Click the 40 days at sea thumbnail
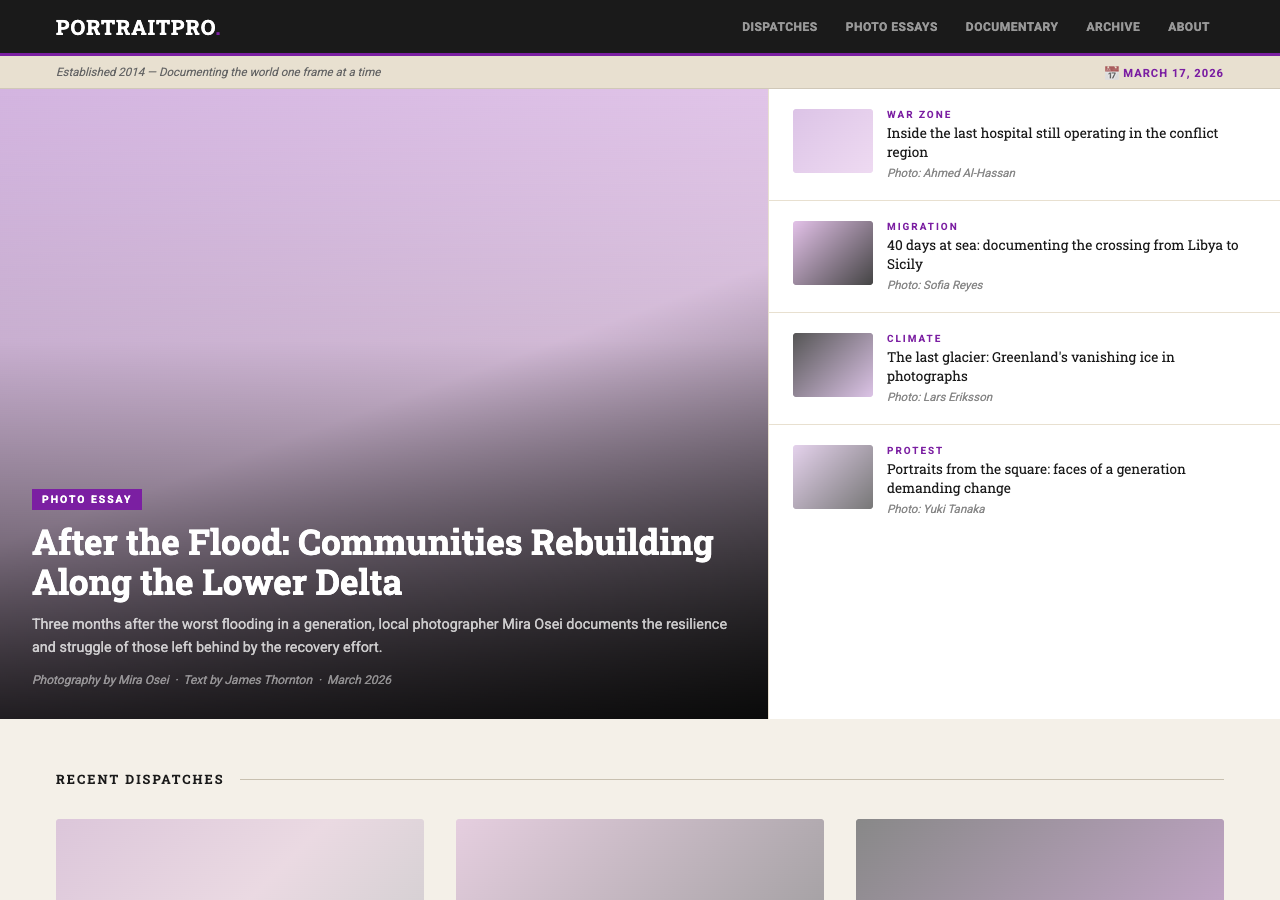 [832, 253]
